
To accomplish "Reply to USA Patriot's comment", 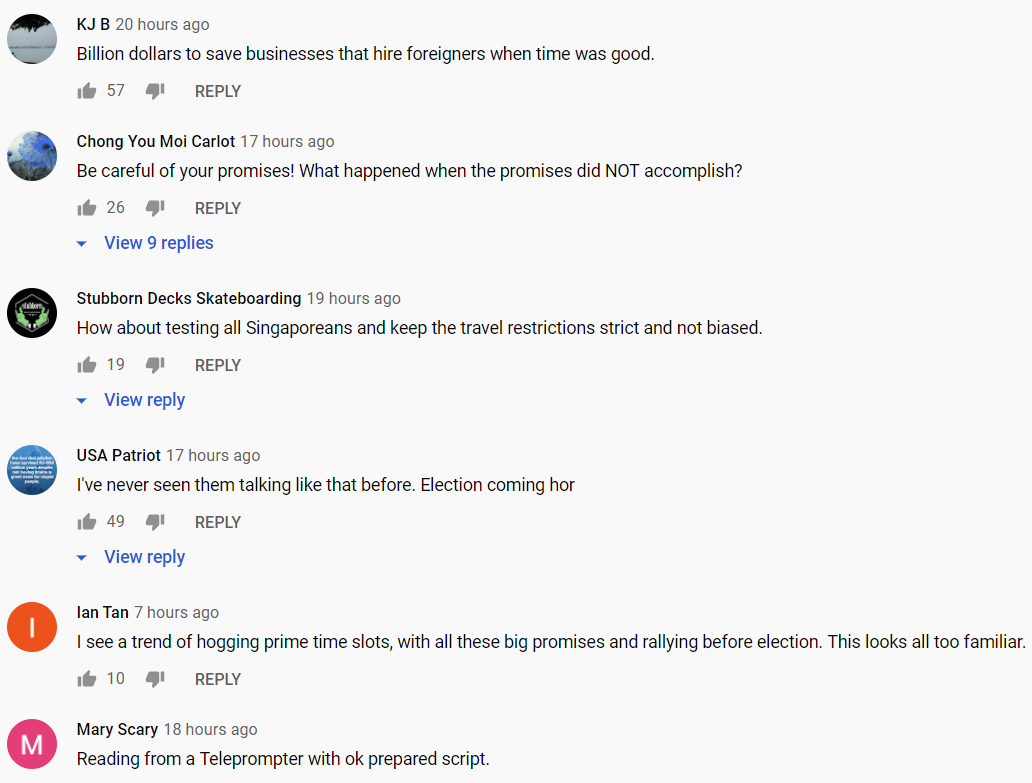I will pyautogui.click(x=218, y=522).
